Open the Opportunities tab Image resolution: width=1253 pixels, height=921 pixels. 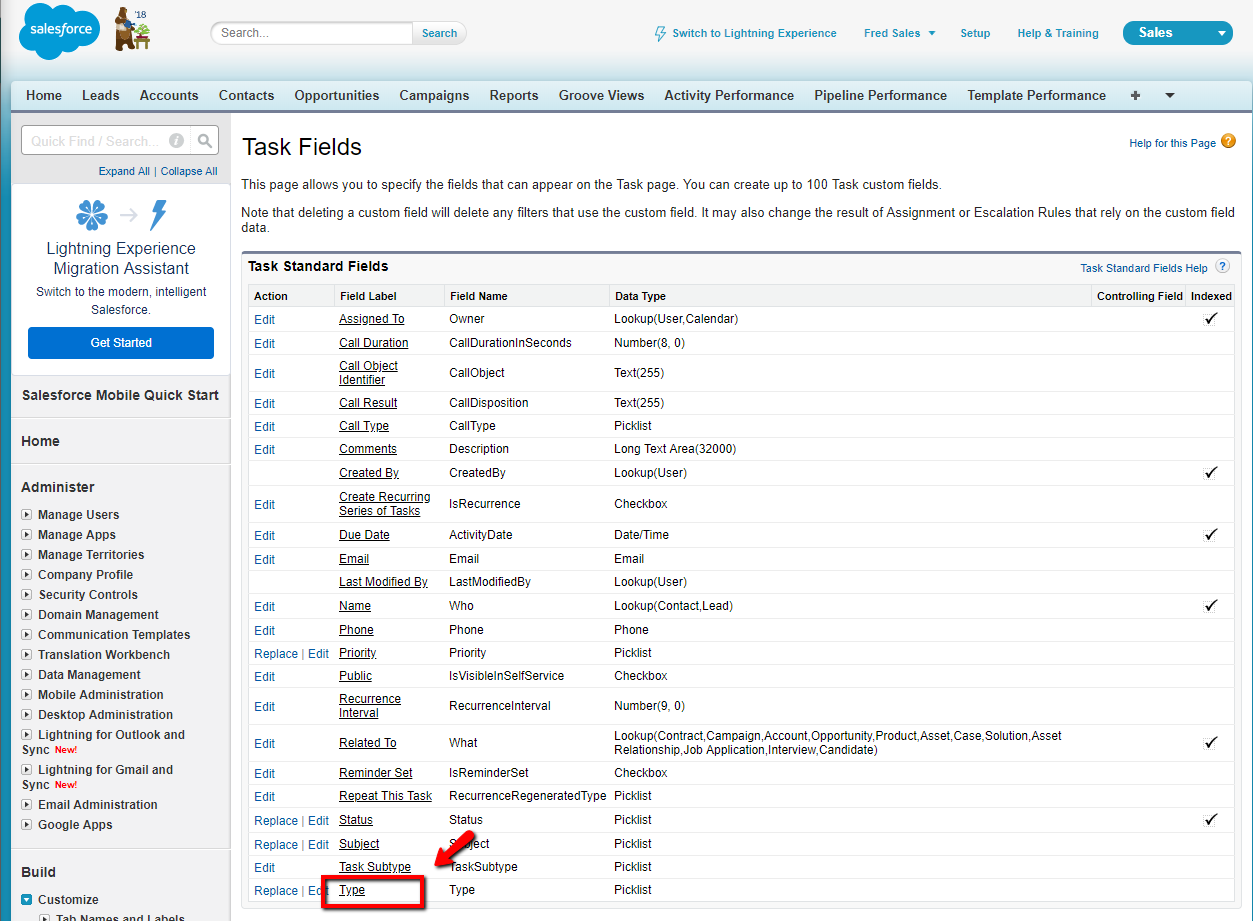pos(337,96)
